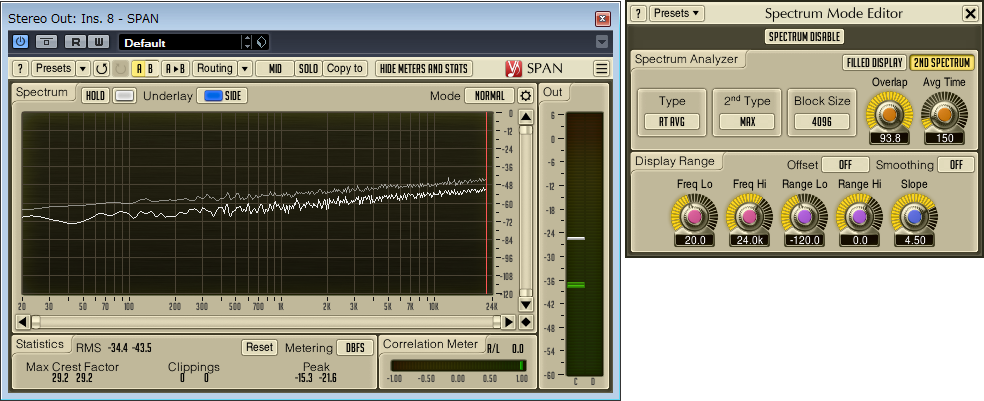Open the 2nd Type MAX selector
984x401 pixels.
click(x=747, y=122)
